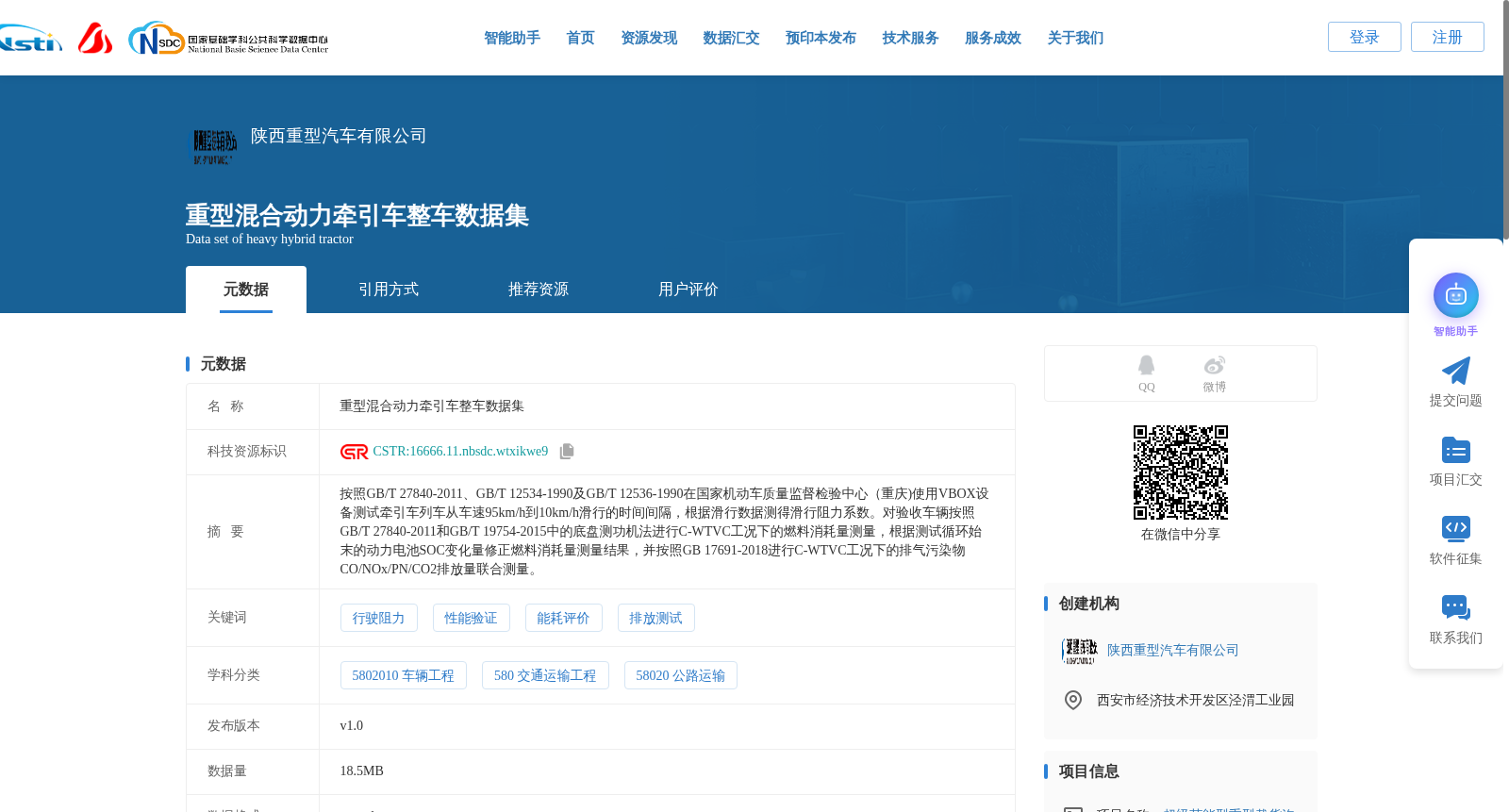This screenshot has width=1509, height=812.
Task: Click keyword tag 性能验证
Action: click(x=471, y=618)
